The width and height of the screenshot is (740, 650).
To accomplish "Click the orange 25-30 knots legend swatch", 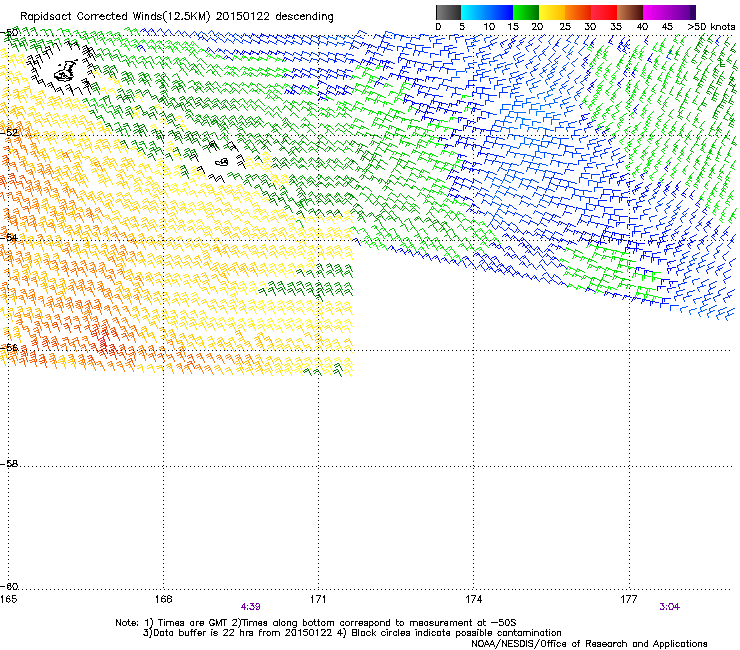I will pos(578,12).
